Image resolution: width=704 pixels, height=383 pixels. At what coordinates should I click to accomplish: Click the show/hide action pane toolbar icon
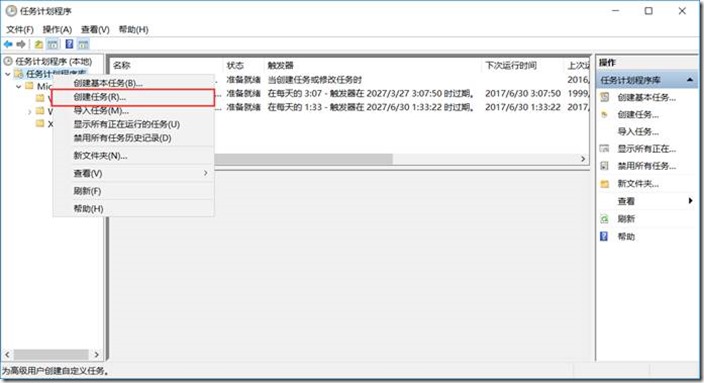[83, 44]
